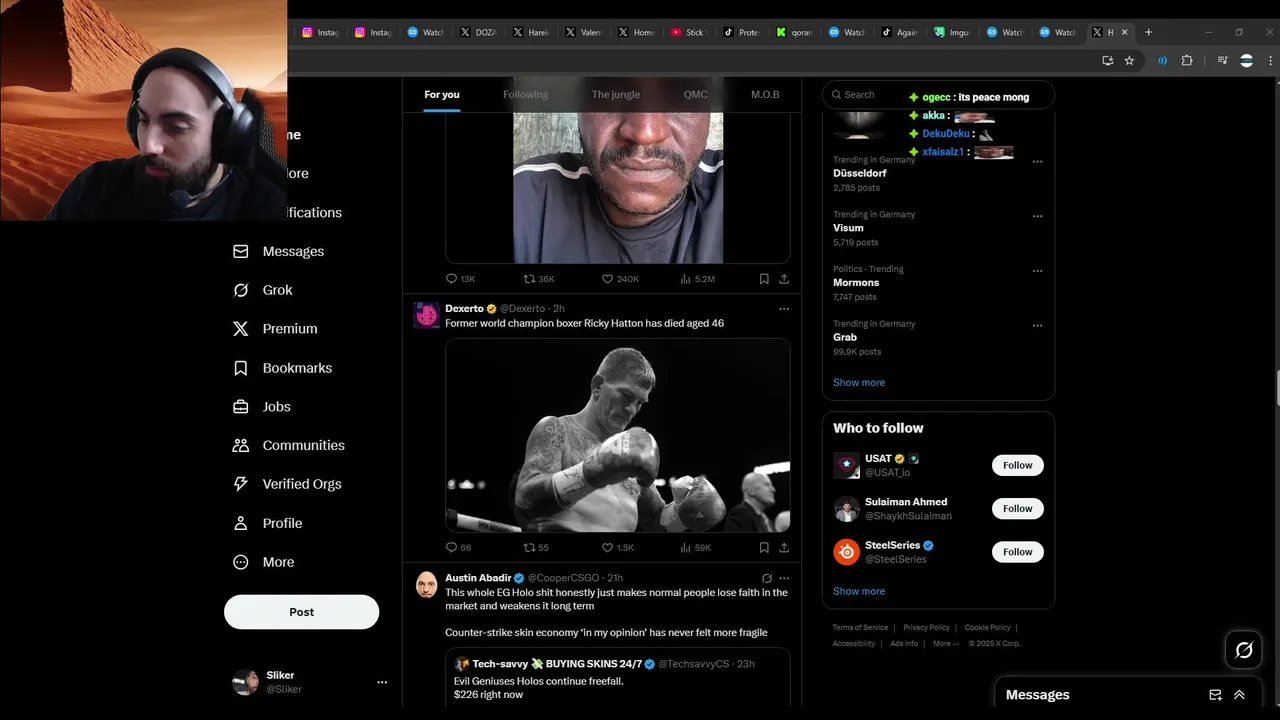Viewport: 1280px width, 720px height.
Task: Open options for Visum trend
Action: point(1037,216)
